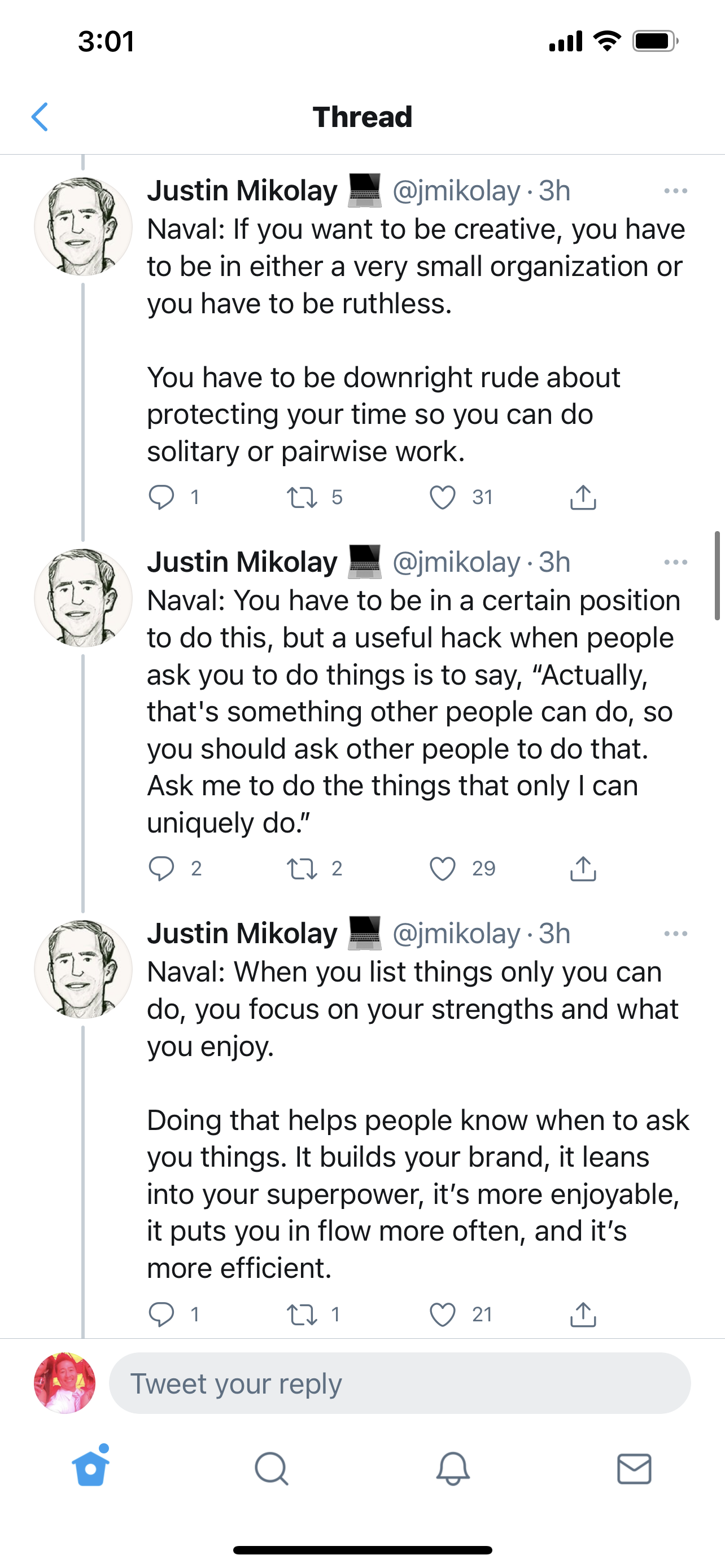Open more options on first tweet

tap(676, 191)
